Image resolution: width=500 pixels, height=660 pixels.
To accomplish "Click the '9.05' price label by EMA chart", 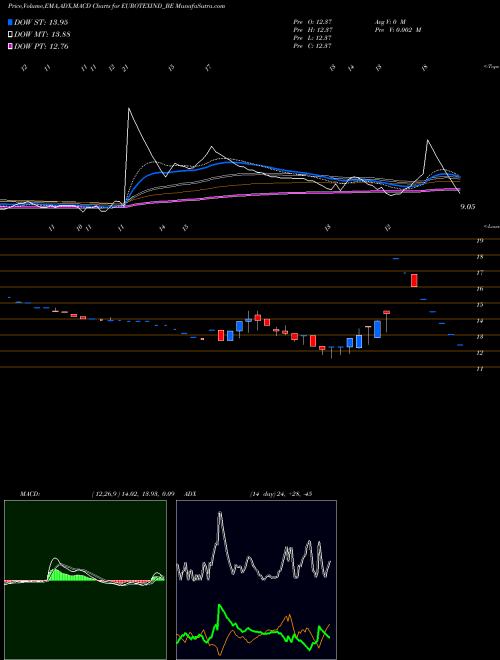I will [468, 207].
